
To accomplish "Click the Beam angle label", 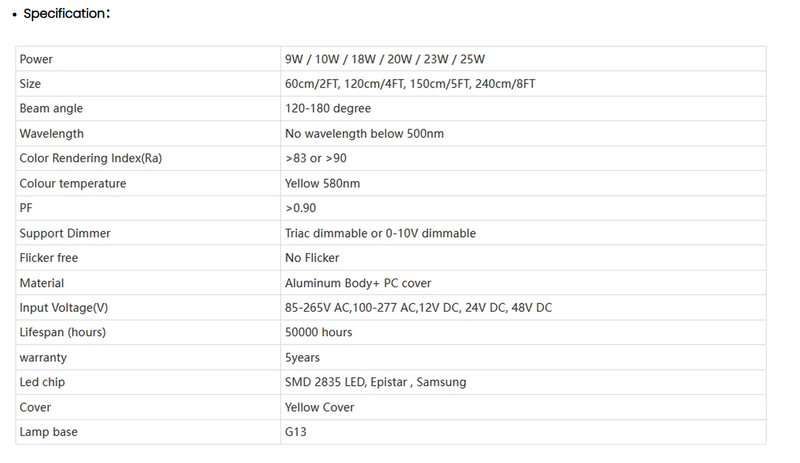I will (51, 109).
